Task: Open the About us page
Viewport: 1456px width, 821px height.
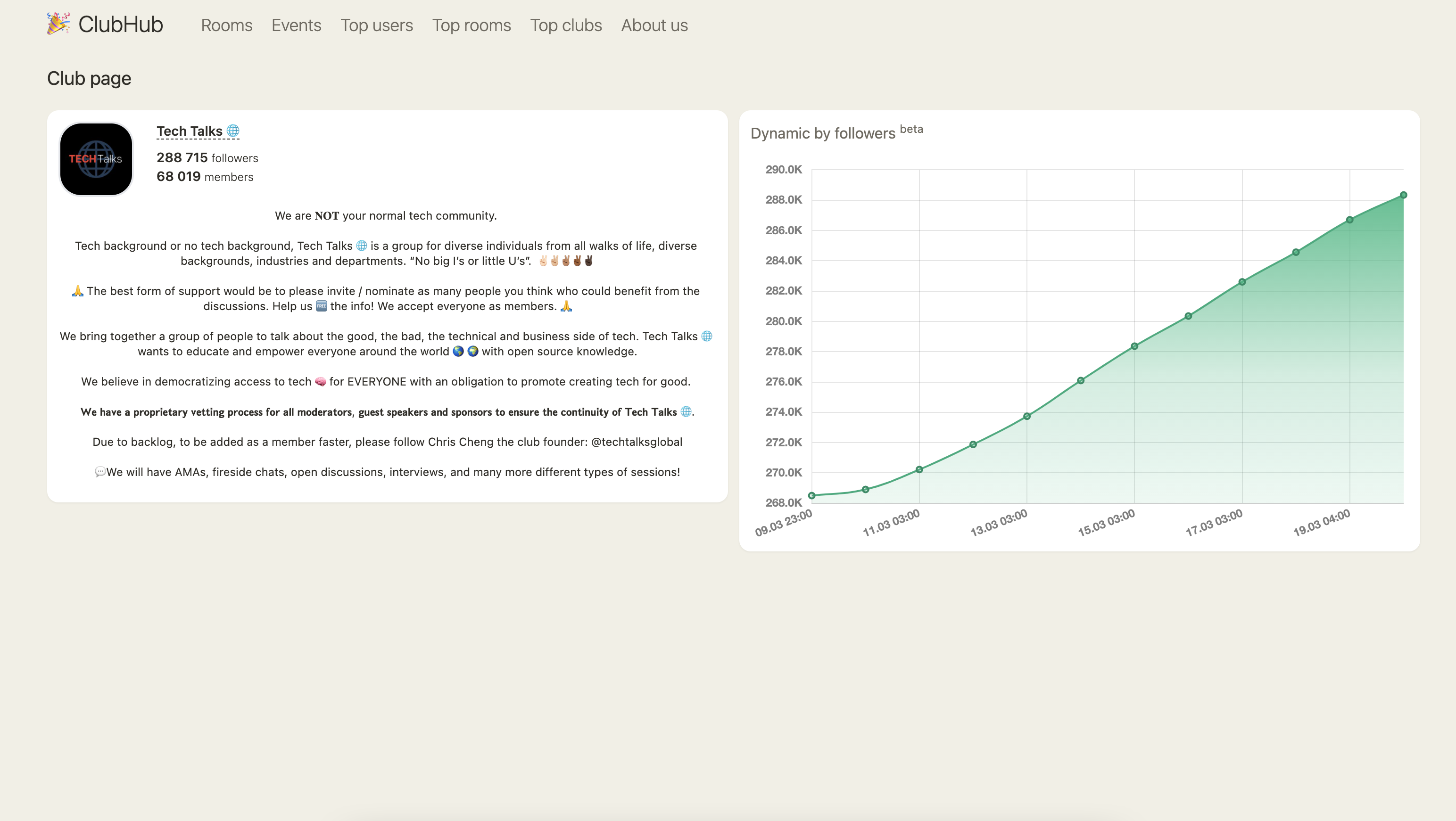Action: 654,25
